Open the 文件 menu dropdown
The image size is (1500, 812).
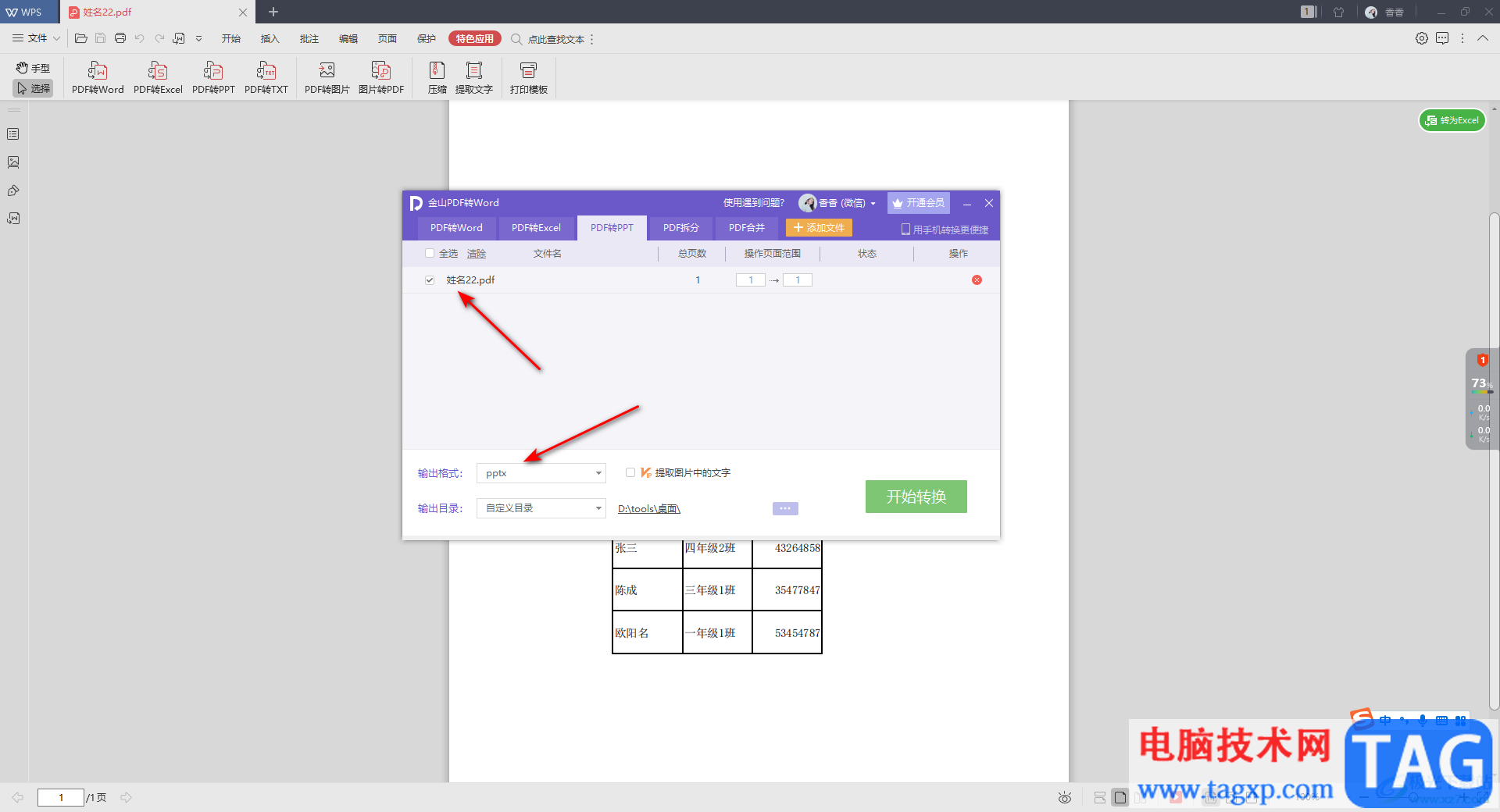[37, 38]
